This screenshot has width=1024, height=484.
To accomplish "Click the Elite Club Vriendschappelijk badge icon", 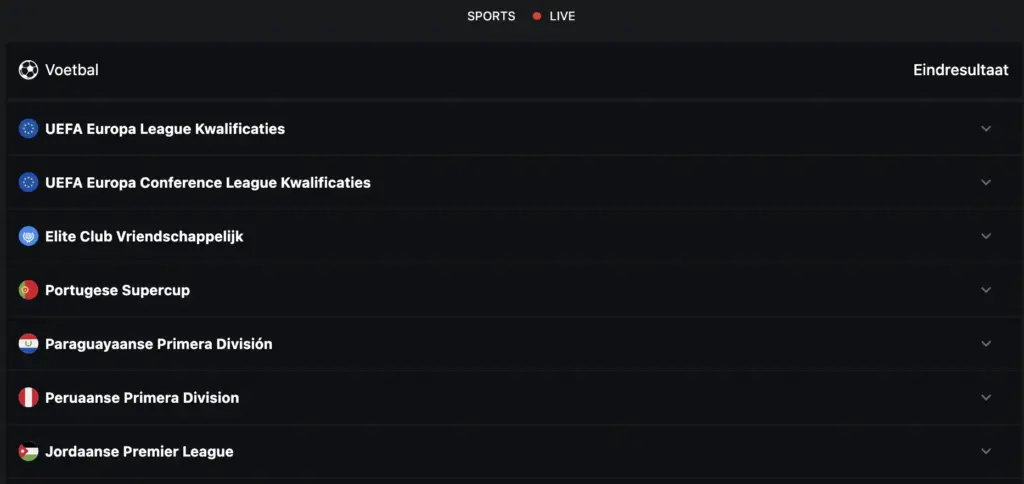I will pyautogui.click(x=28, y=236).
